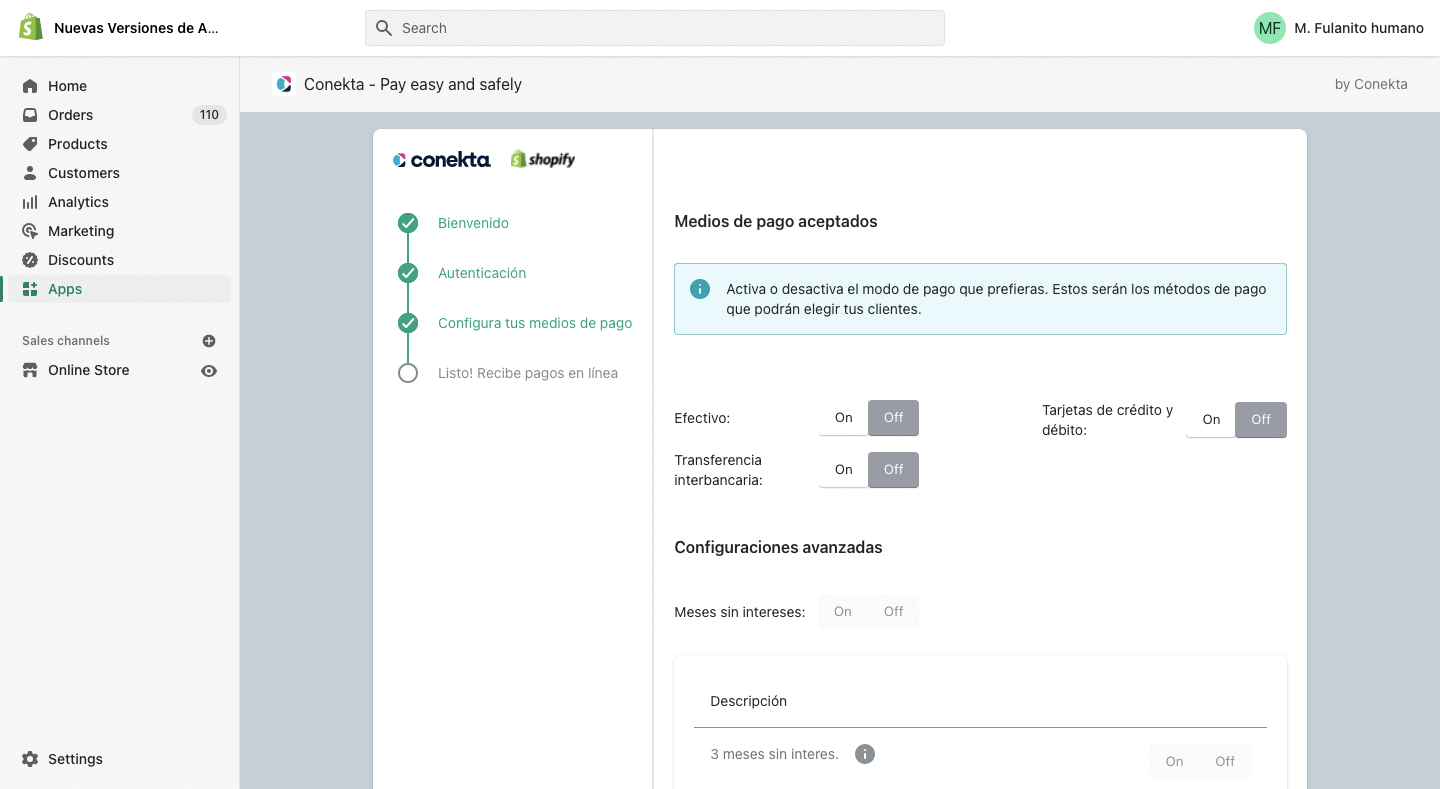The width and height of the screenshot is (1440, 789).
Task: Click the empty circle for Listo step
Action: [408, 373]
